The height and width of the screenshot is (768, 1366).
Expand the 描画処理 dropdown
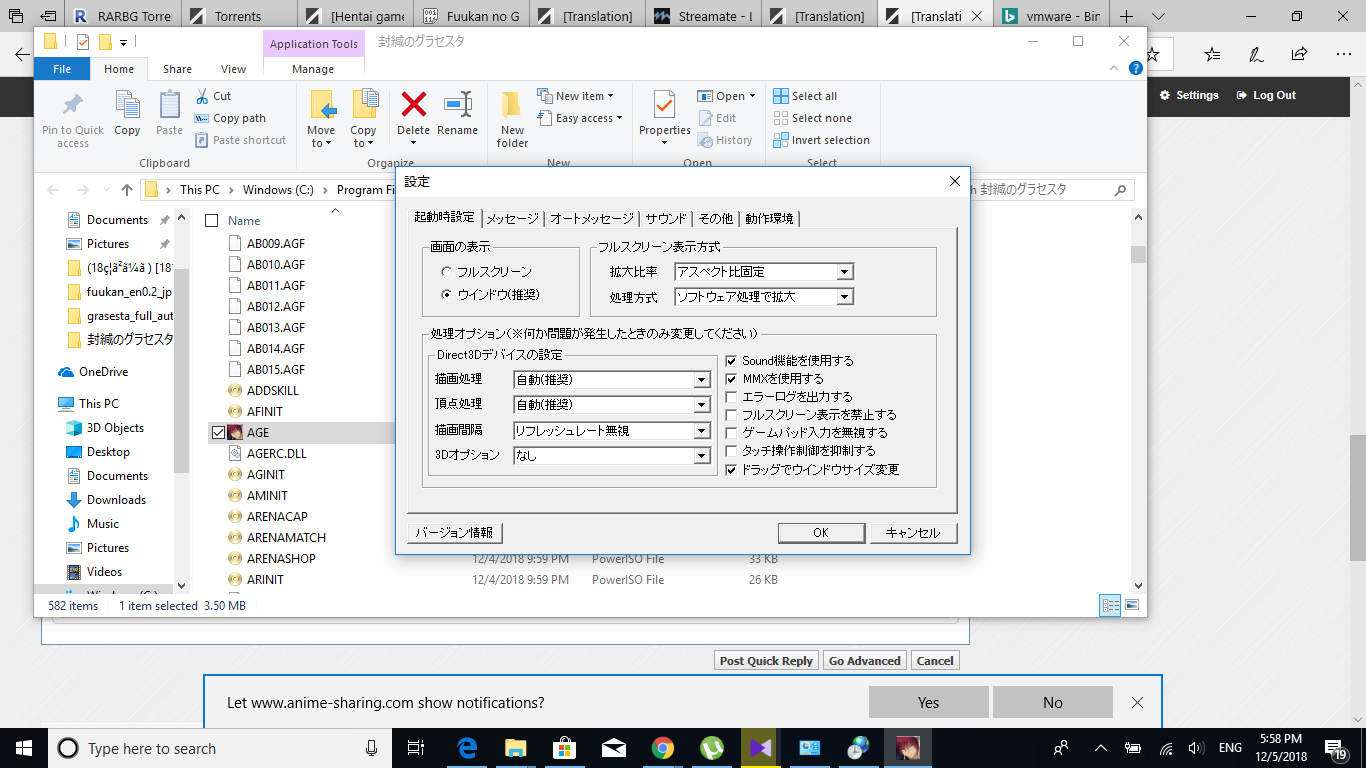pos(702,380)
